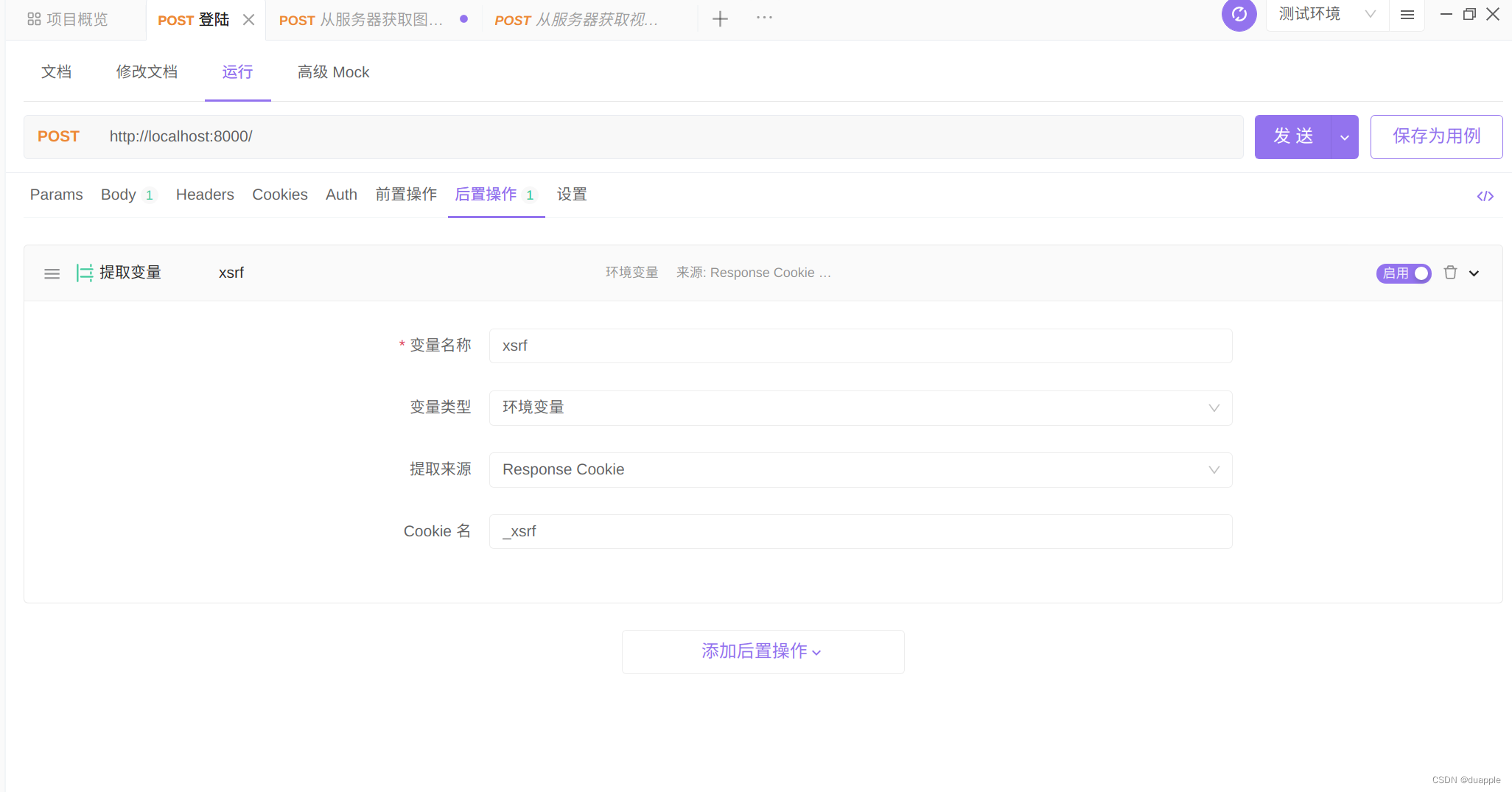The height and width of the screenshot is (792, 1512).
Task: Close the POST 登陆 tab
Action: (x=249, y=20)
